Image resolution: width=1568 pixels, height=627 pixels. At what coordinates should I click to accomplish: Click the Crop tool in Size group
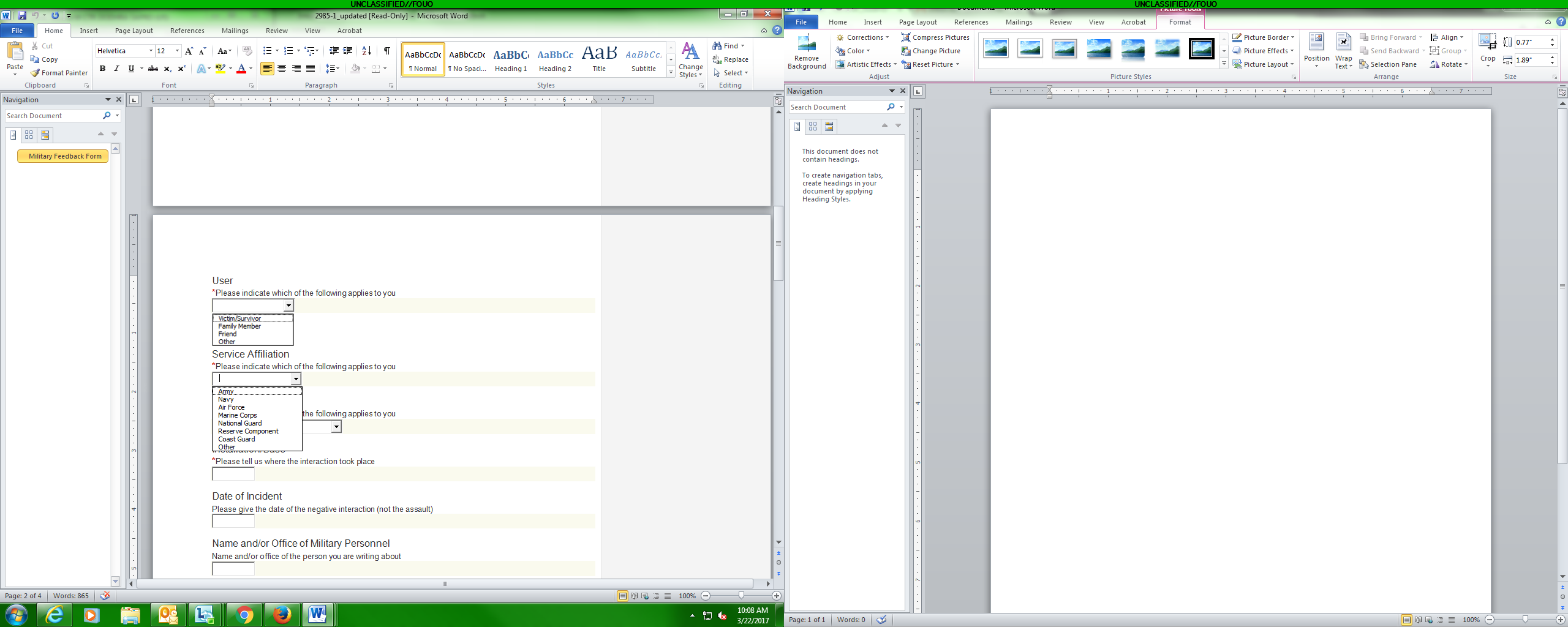(x=1488, y=50)
